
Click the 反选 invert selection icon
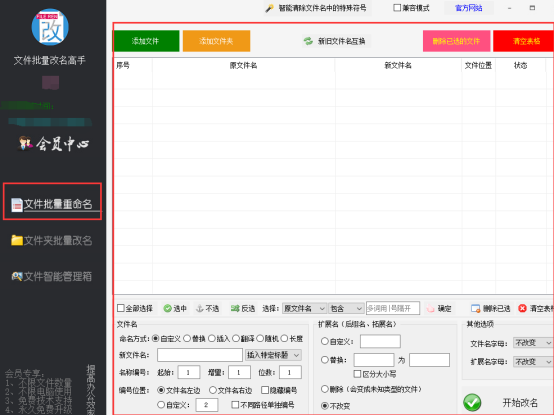pos(235,309)
